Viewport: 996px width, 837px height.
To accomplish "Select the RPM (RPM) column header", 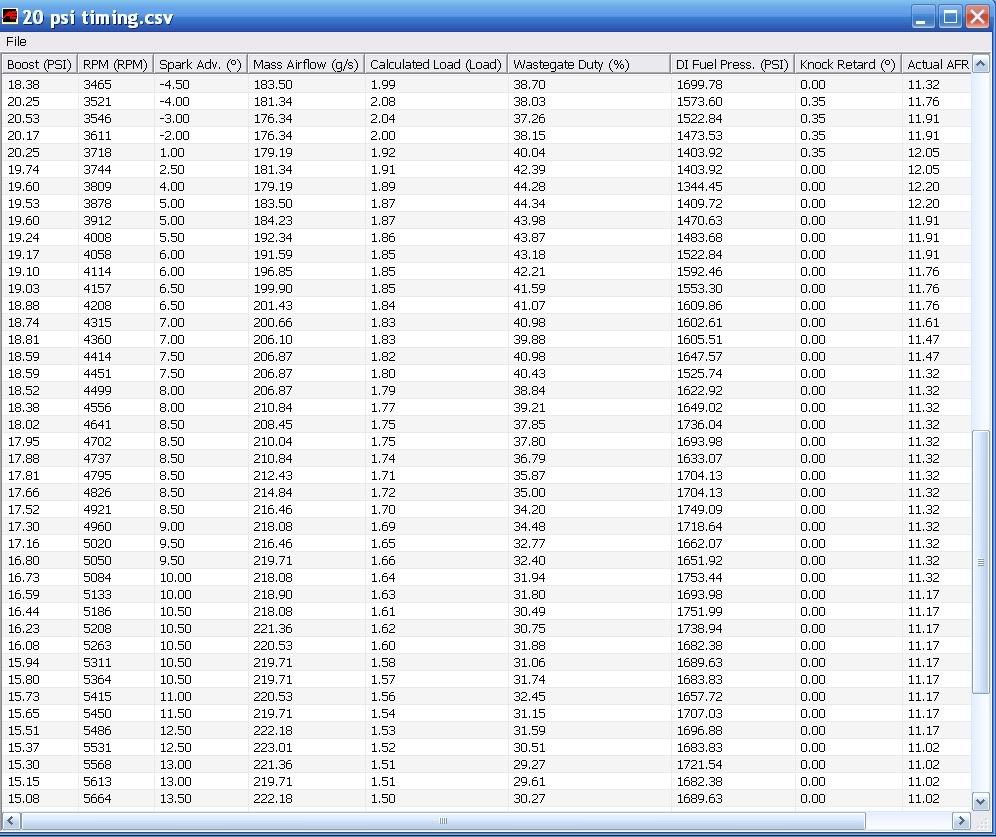I will click(115, 64).
